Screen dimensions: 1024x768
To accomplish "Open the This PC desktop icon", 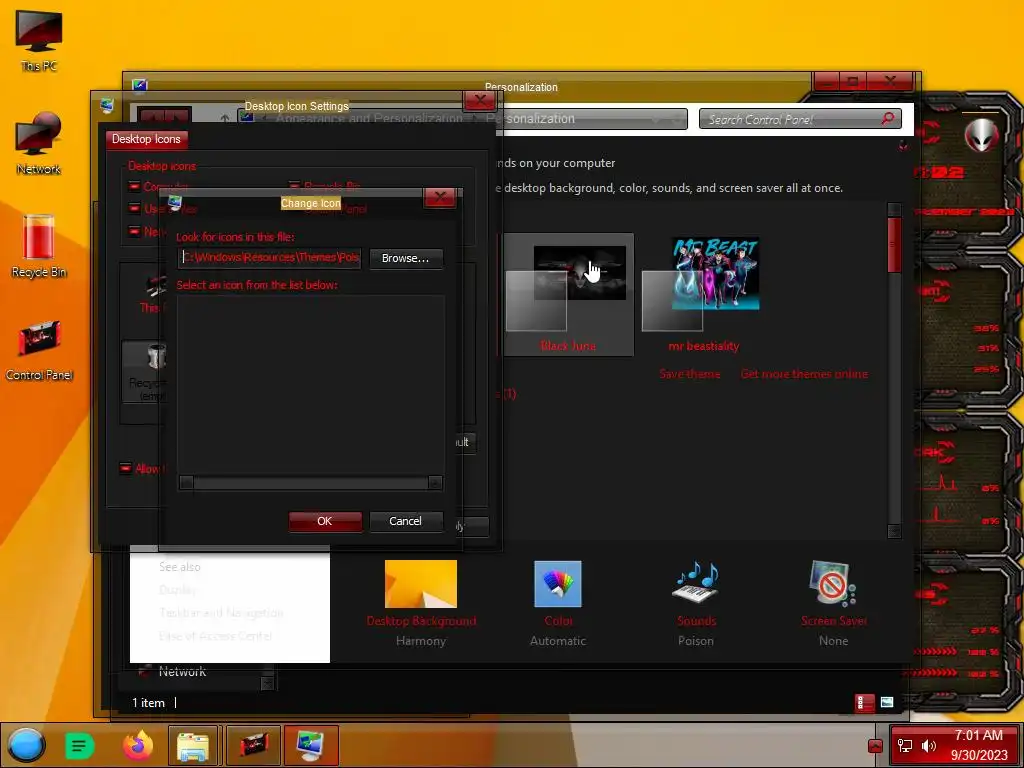I will [x=39, y=40].
